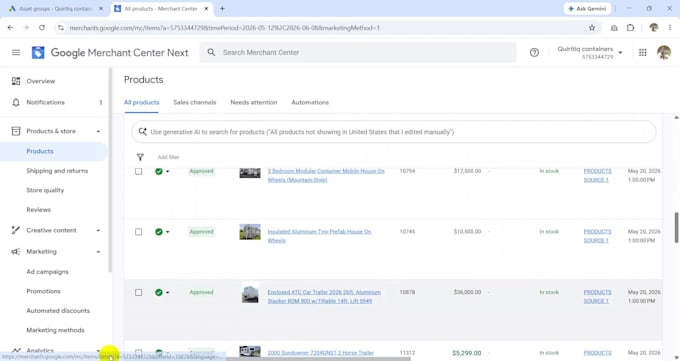The image size is (680, 361).
Task: Click the product list vertical scrollbar thumb
Action: pos(676,228)
